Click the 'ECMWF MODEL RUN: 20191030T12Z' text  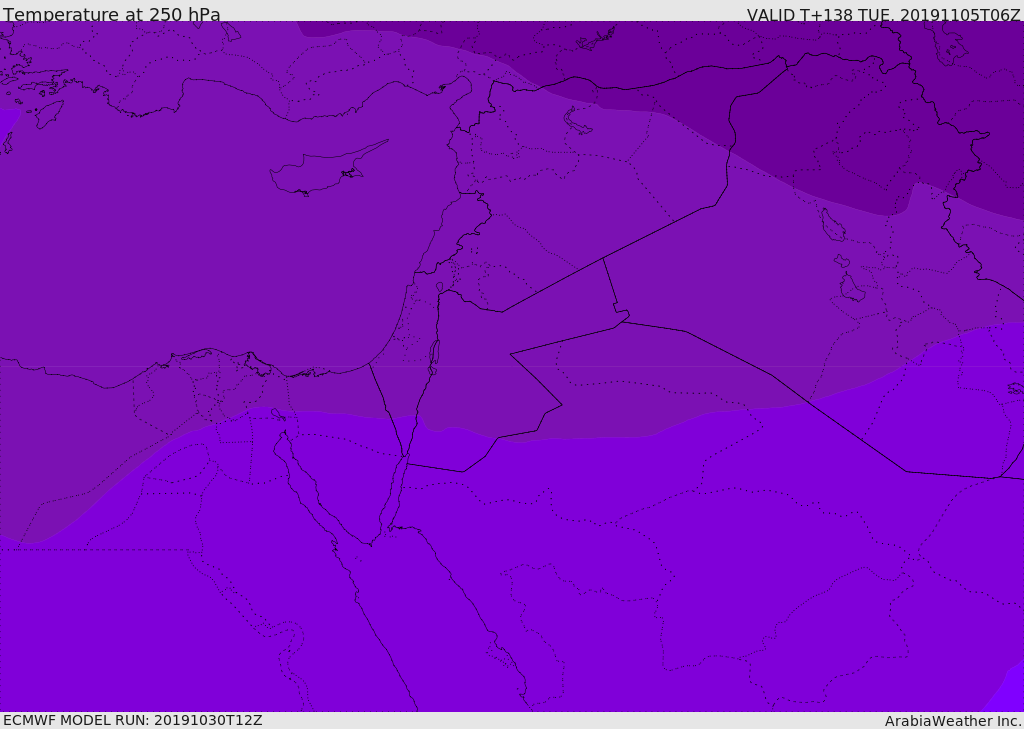(133, 720)
